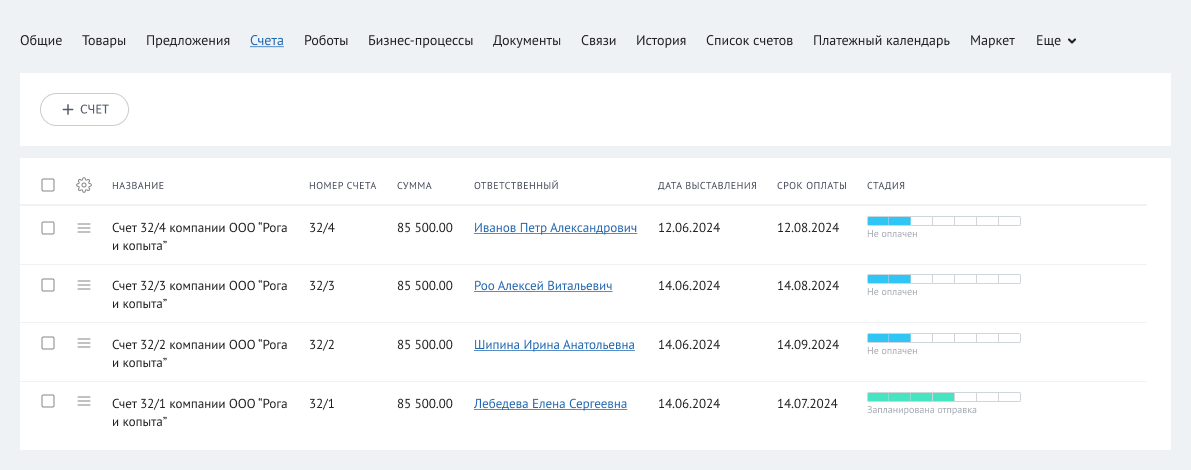Image resolution: width=1191 pixels, height=470 pixels.
Task: Open row menu for invoice 32/4
Action: click(x=84, y=228)
